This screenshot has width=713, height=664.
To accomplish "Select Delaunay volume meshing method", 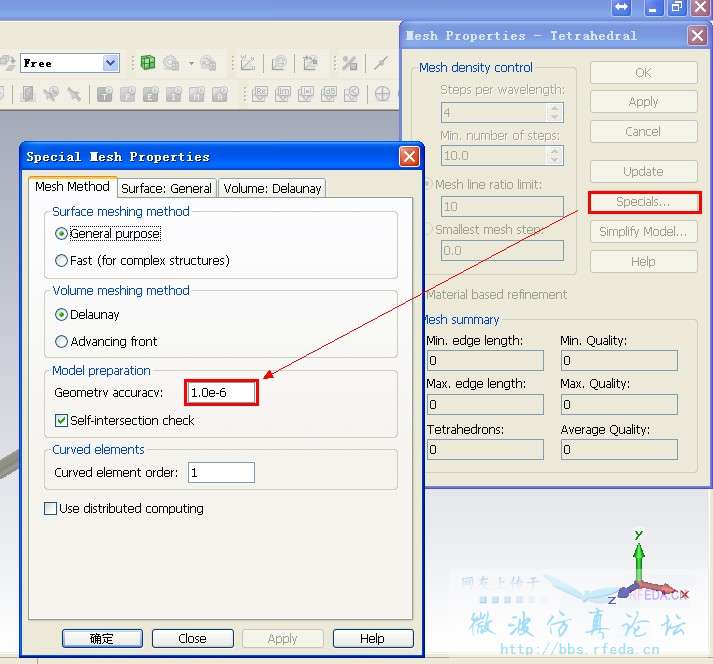I will click(x=61, y=315).
